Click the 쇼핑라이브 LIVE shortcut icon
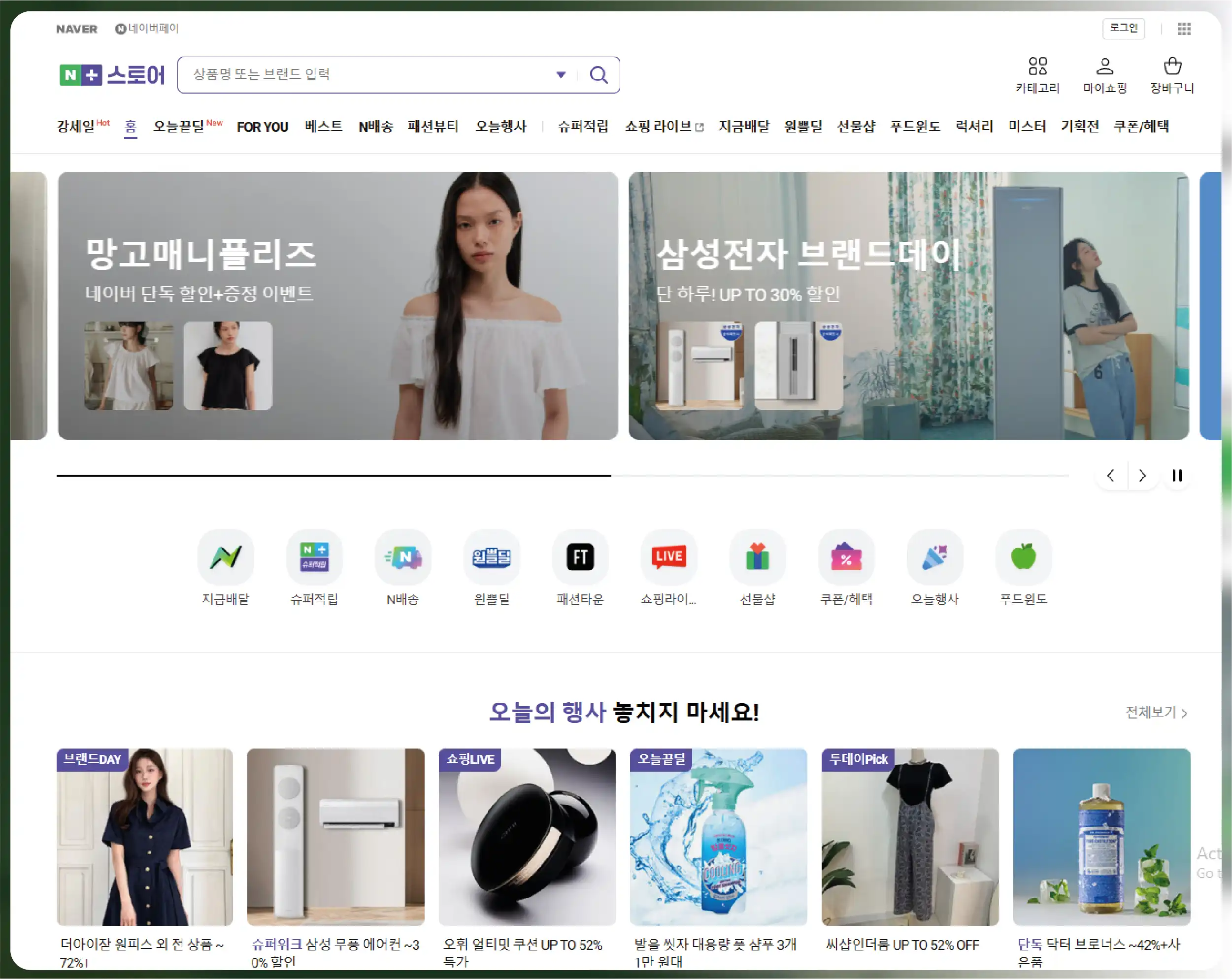1232x979 pixels. pyautogui.click(x=668, y=557)
